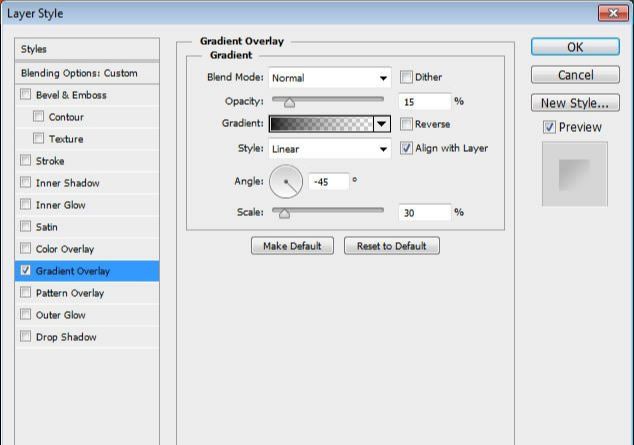
Task: Uncheck the Gradient Overlay checkbox
Action: point(25,270)
